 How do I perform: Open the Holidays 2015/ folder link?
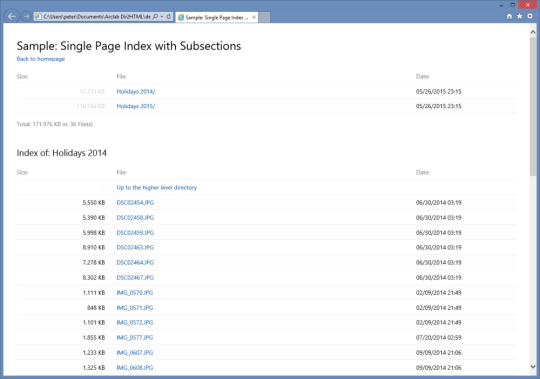point(136,106)
